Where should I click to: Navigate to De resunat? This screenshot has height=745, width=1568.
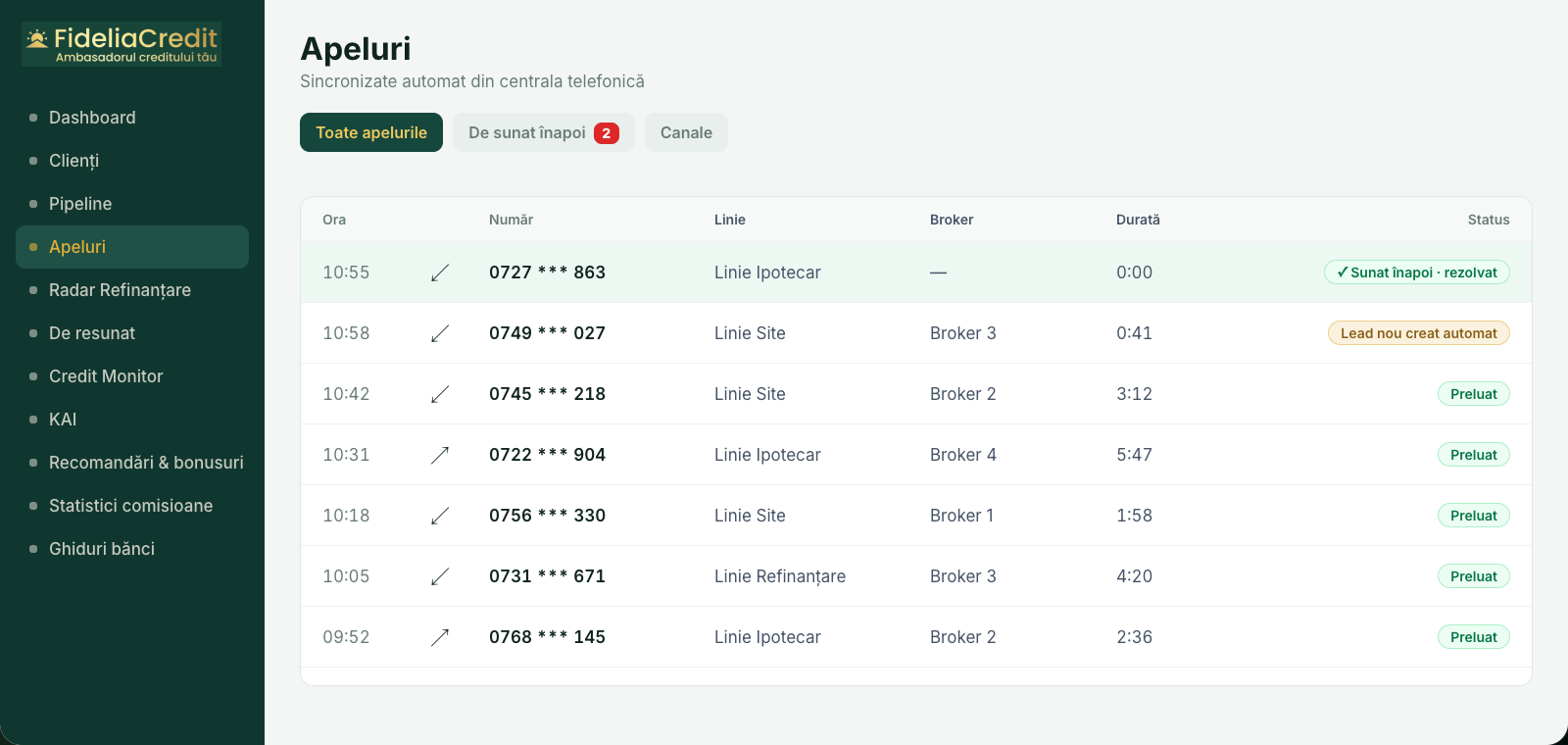[132, 333]
